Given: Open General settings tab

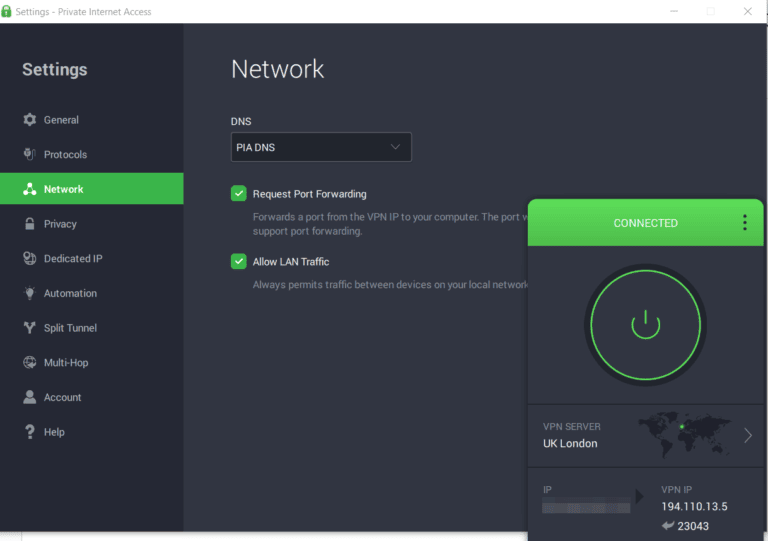Looking at the screenshot, I should pos(92,120).
